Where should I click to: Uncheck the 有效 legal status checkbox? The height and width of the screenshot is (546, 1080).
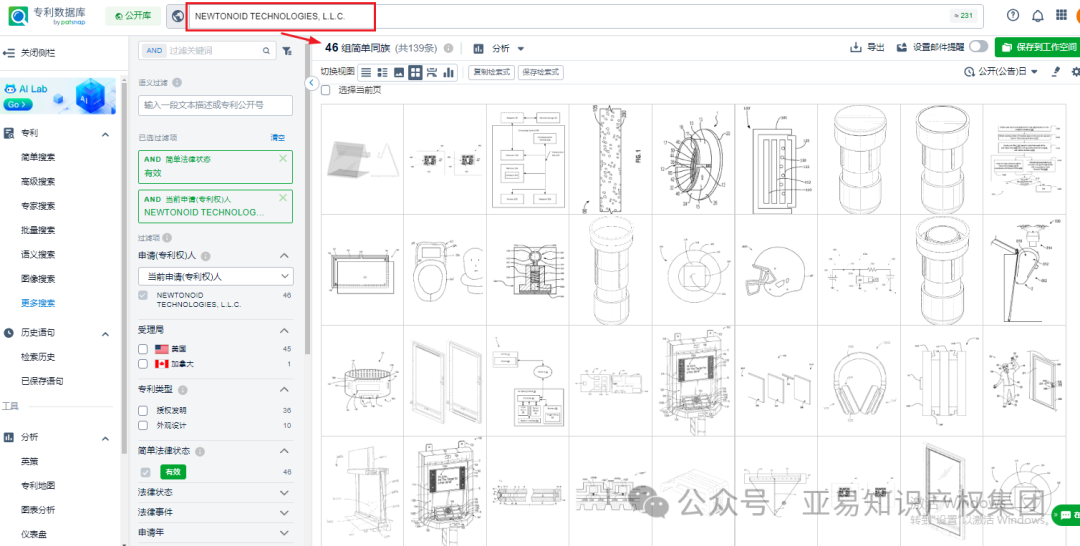click(145, 472)
